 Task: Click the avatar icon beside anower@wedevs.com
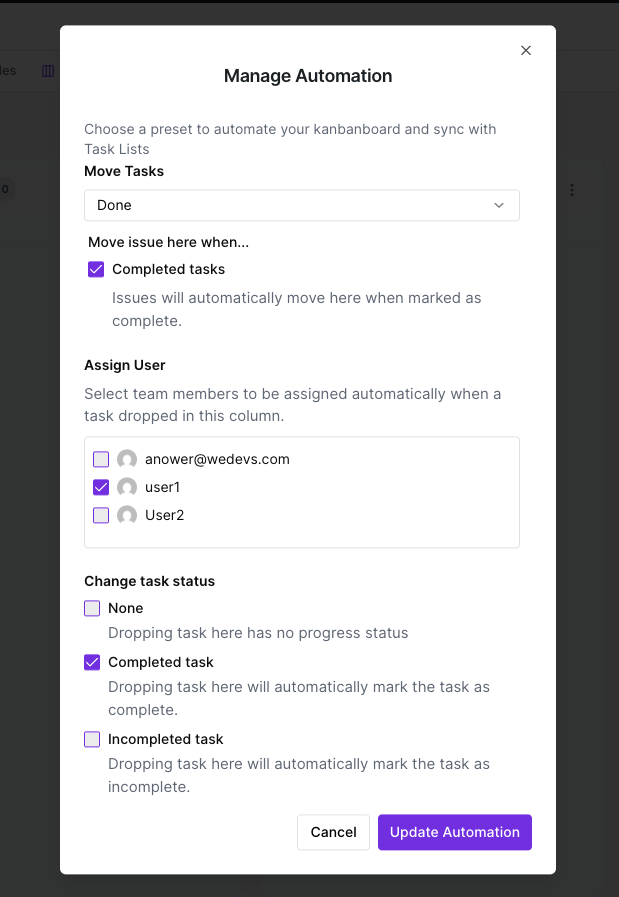coord(127,460)
